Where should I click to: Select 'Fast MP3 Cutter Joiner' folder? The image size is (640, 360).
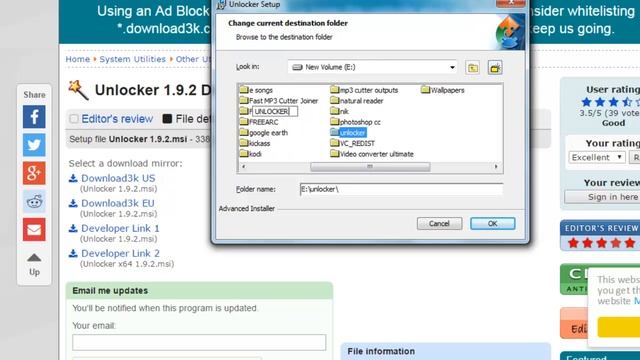click(279, 100)
